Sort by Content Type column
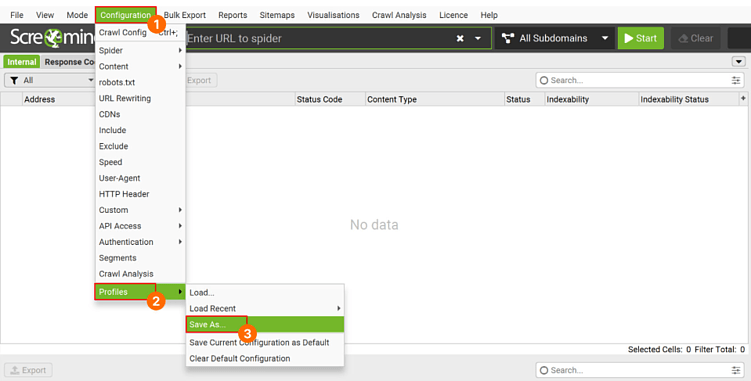 pyautogui.click(x=434, y=99)
